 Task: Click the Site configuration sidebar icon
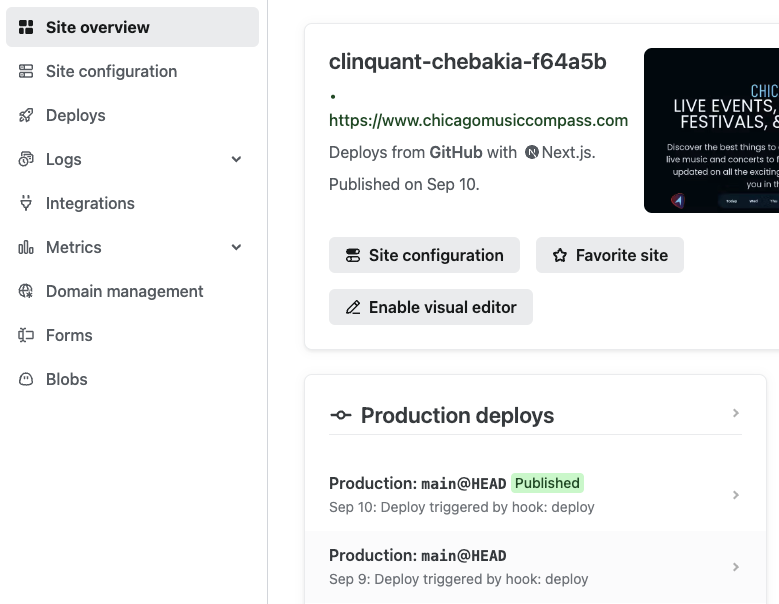(26, 71)
